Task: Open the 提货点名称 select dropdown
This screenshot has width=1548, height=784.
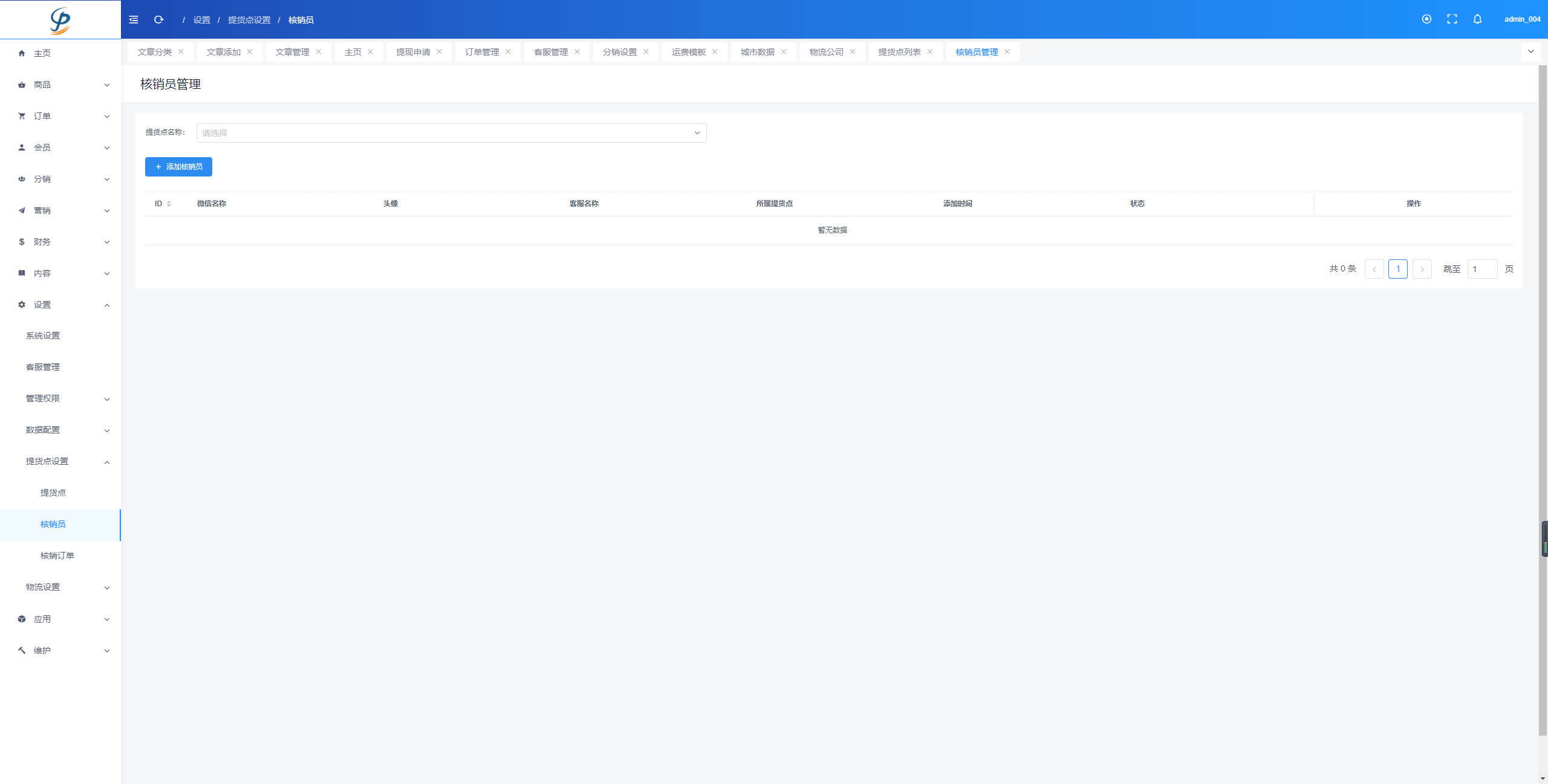Action: click(451, 133)
